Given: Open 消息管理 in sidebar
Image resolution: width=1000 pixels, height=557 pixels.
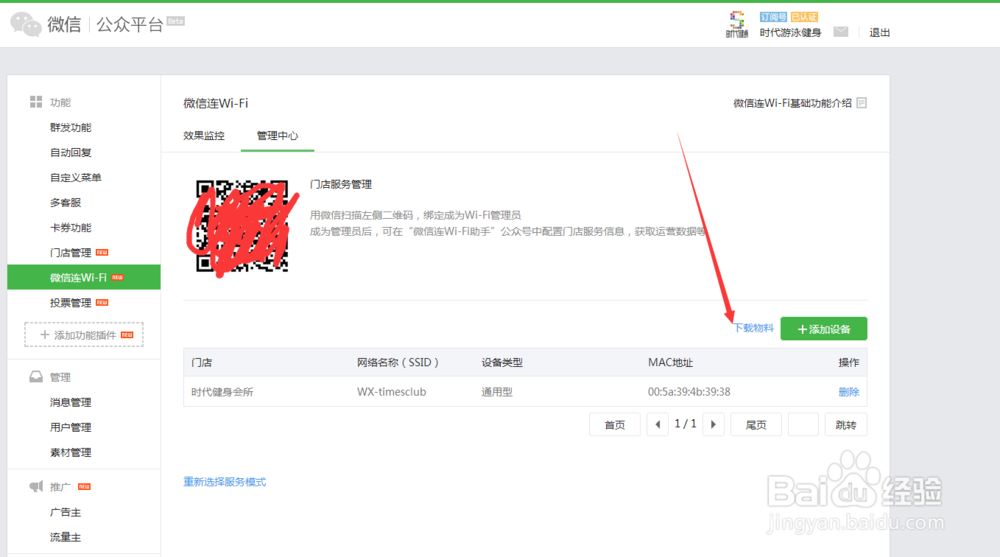Looking at the screenshot, I should point(70,402).
